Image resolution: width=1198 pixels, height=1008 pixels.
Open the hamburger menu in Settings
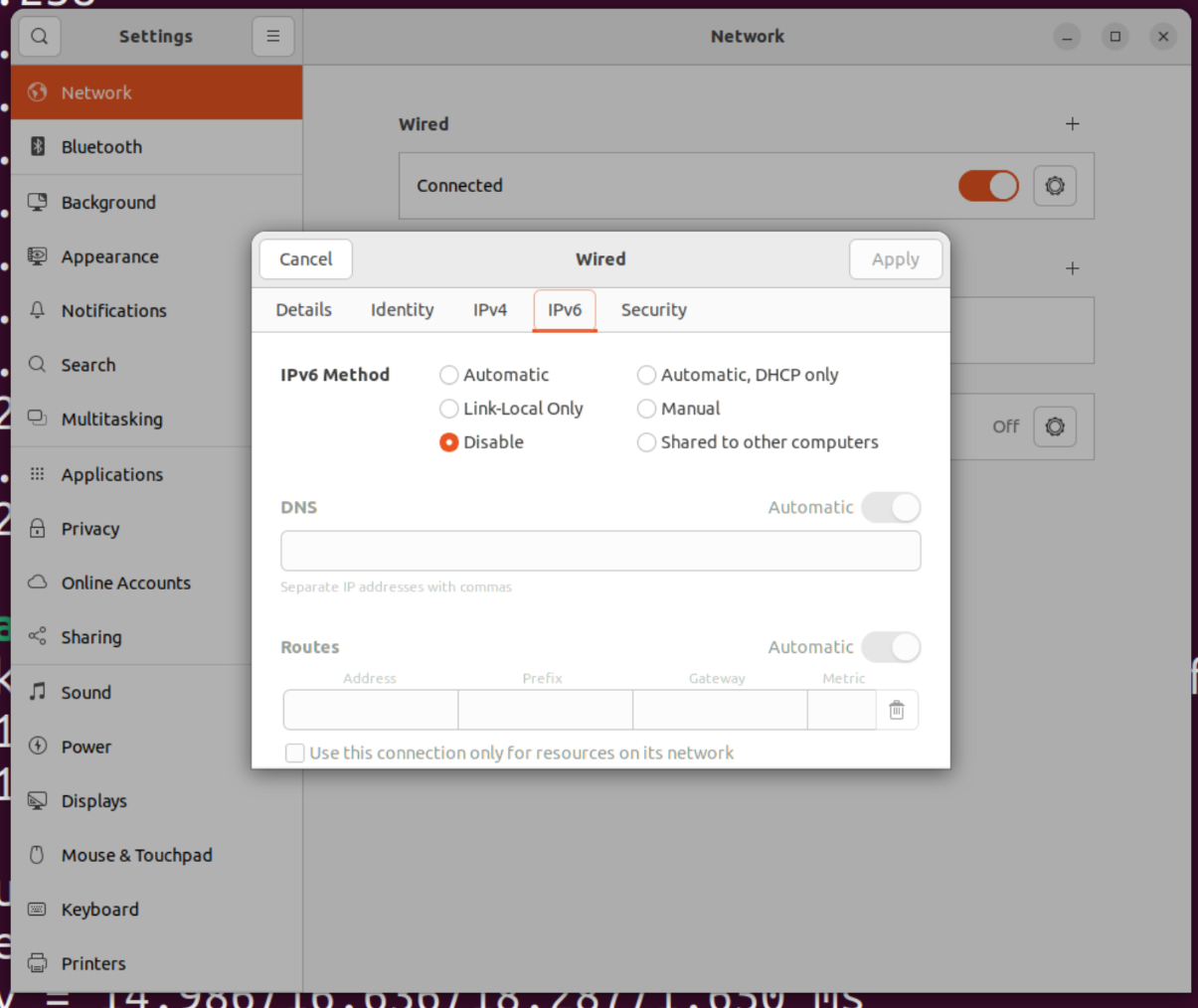(272, 37)
